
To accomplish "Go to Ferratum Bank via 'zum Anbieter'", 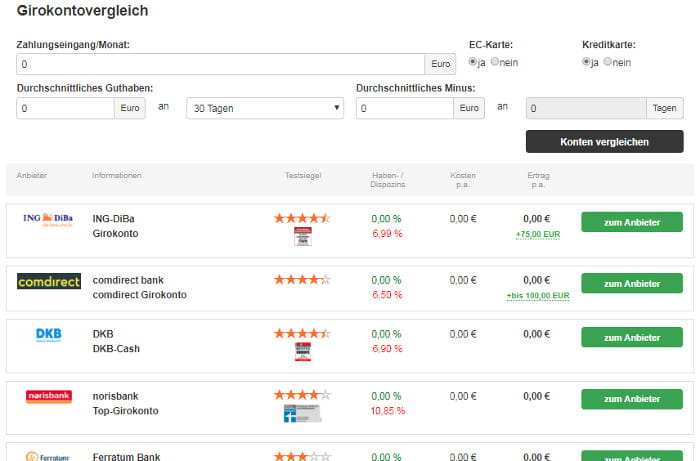I will click(632, 456).
